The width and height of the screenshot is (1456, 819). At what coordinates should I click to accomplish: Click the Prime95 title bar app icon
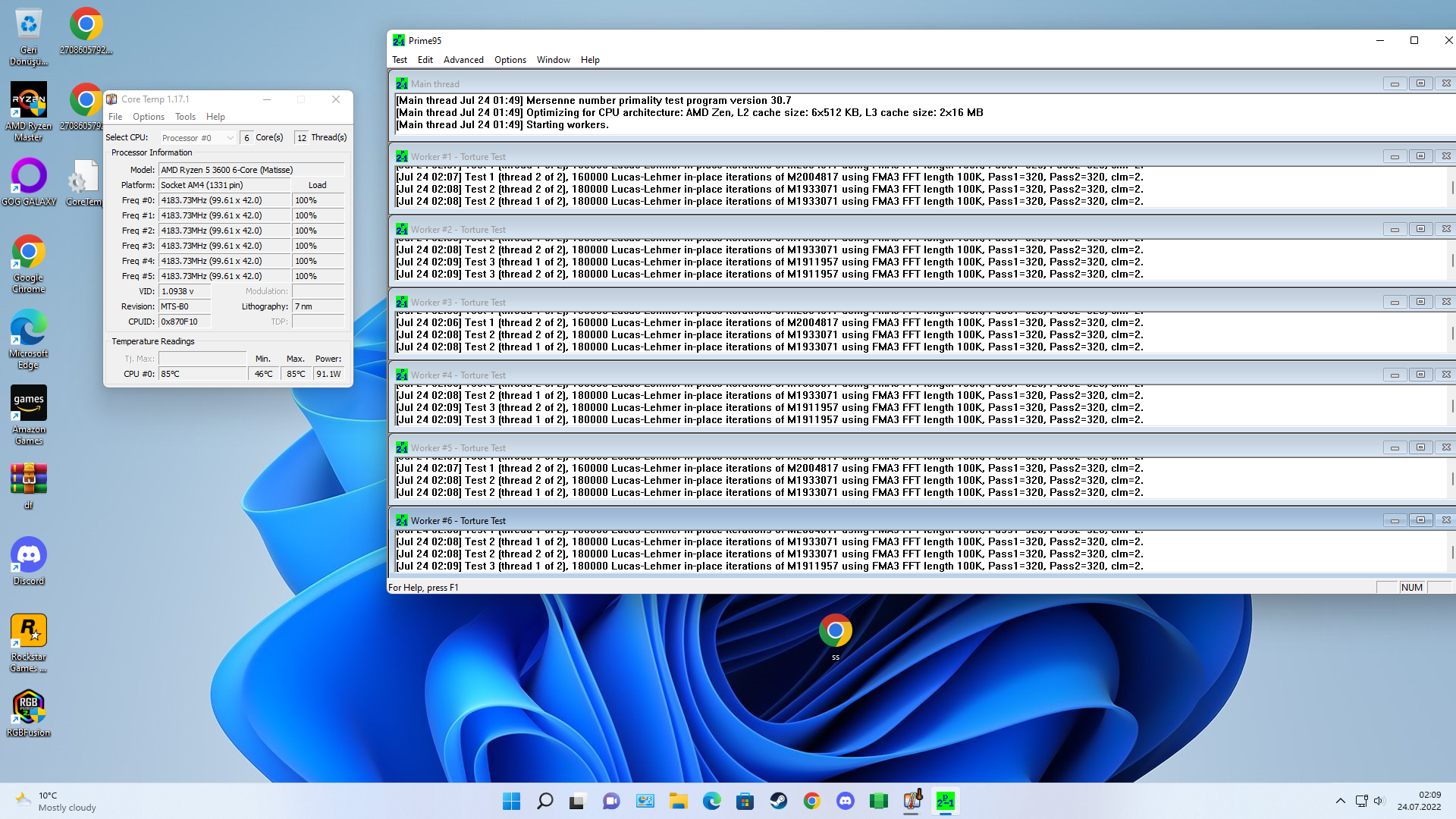pos(399,41)
